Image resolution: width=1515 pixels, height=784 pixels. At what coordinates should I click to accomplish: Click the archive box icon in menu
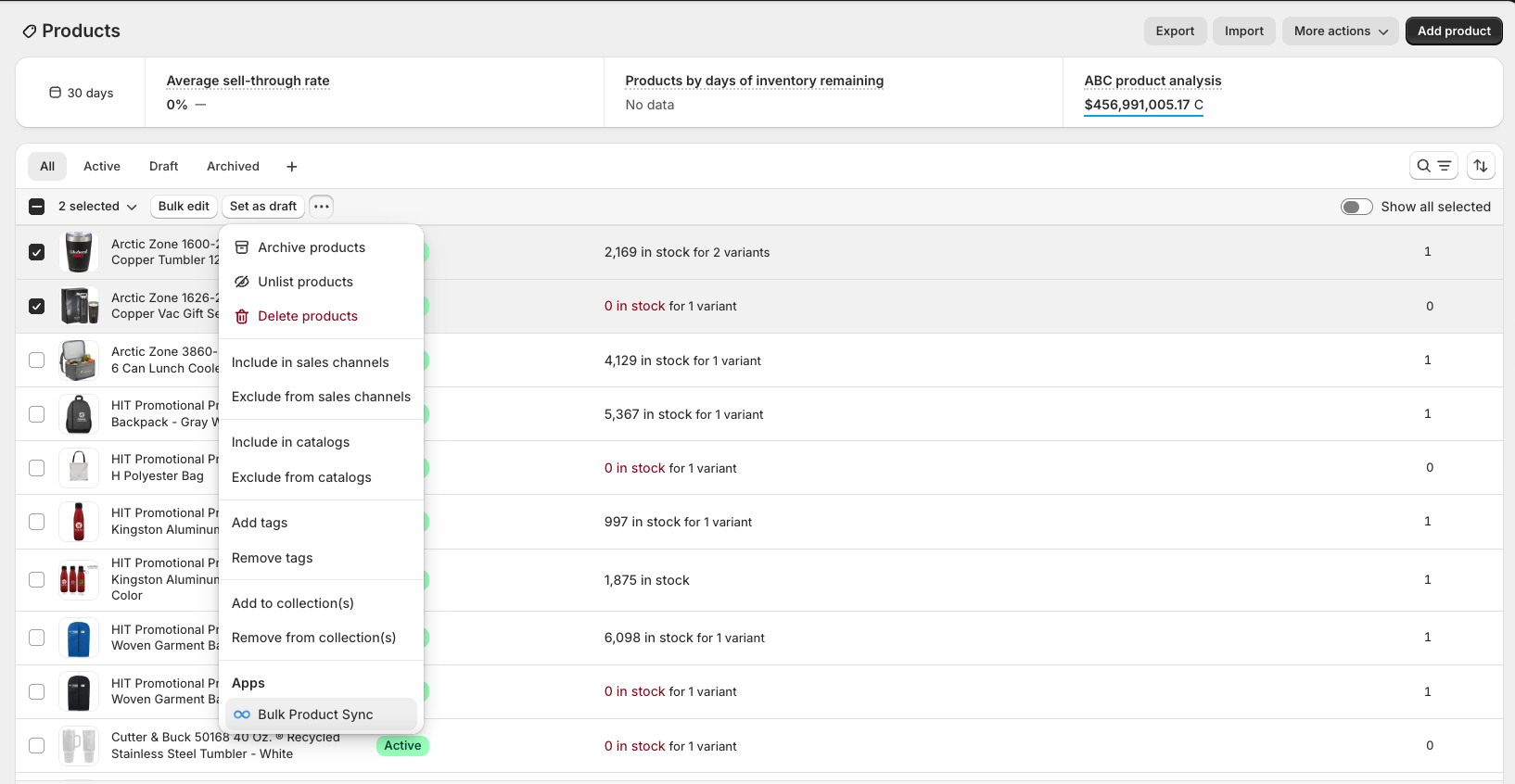[x=242, y=247]
